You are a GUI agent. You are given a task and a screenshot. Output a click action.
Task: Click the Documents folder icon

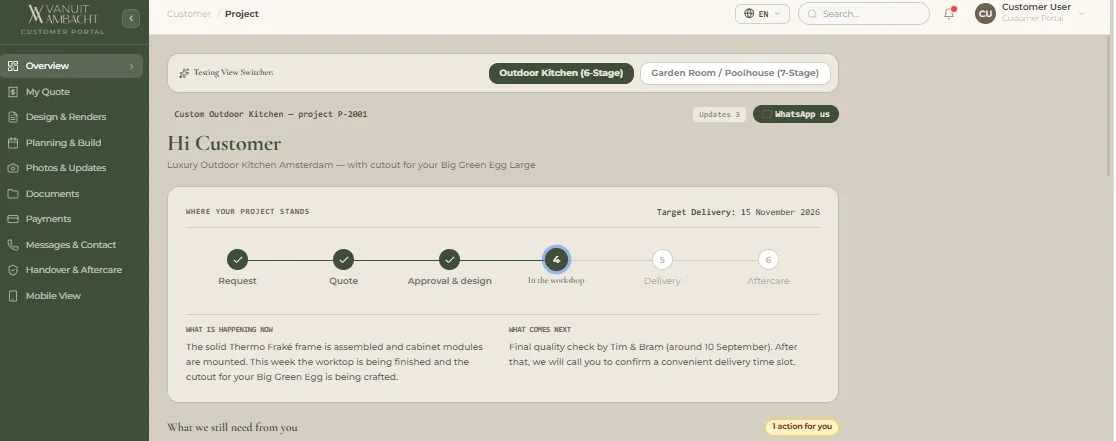[x=13, y=193]
